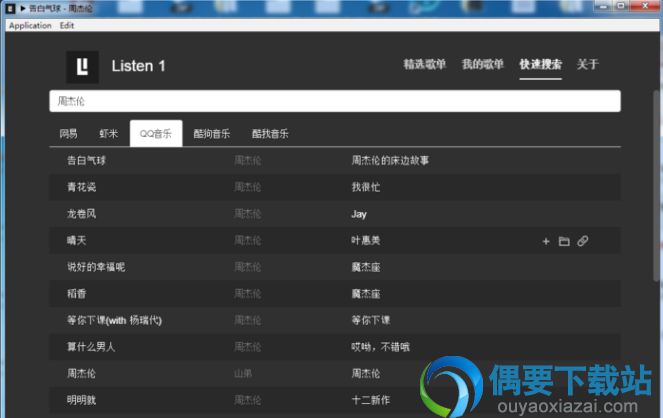This screenshot has height=418, width=663.
Task: Open the album 哎呦，不错哦
Action: pyautogui.click(x=381, y=347)
